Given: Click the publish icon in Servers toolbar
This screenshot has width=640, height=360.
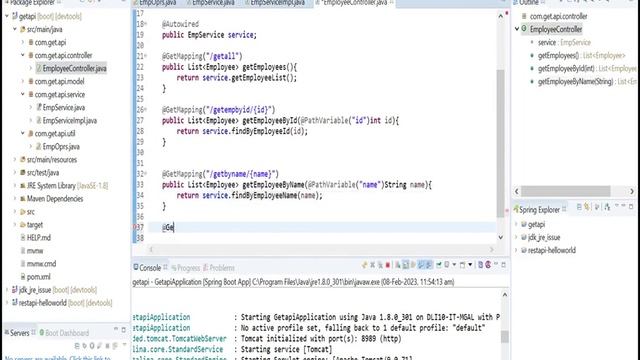Looking at the screenshot, I should [116, 345].
